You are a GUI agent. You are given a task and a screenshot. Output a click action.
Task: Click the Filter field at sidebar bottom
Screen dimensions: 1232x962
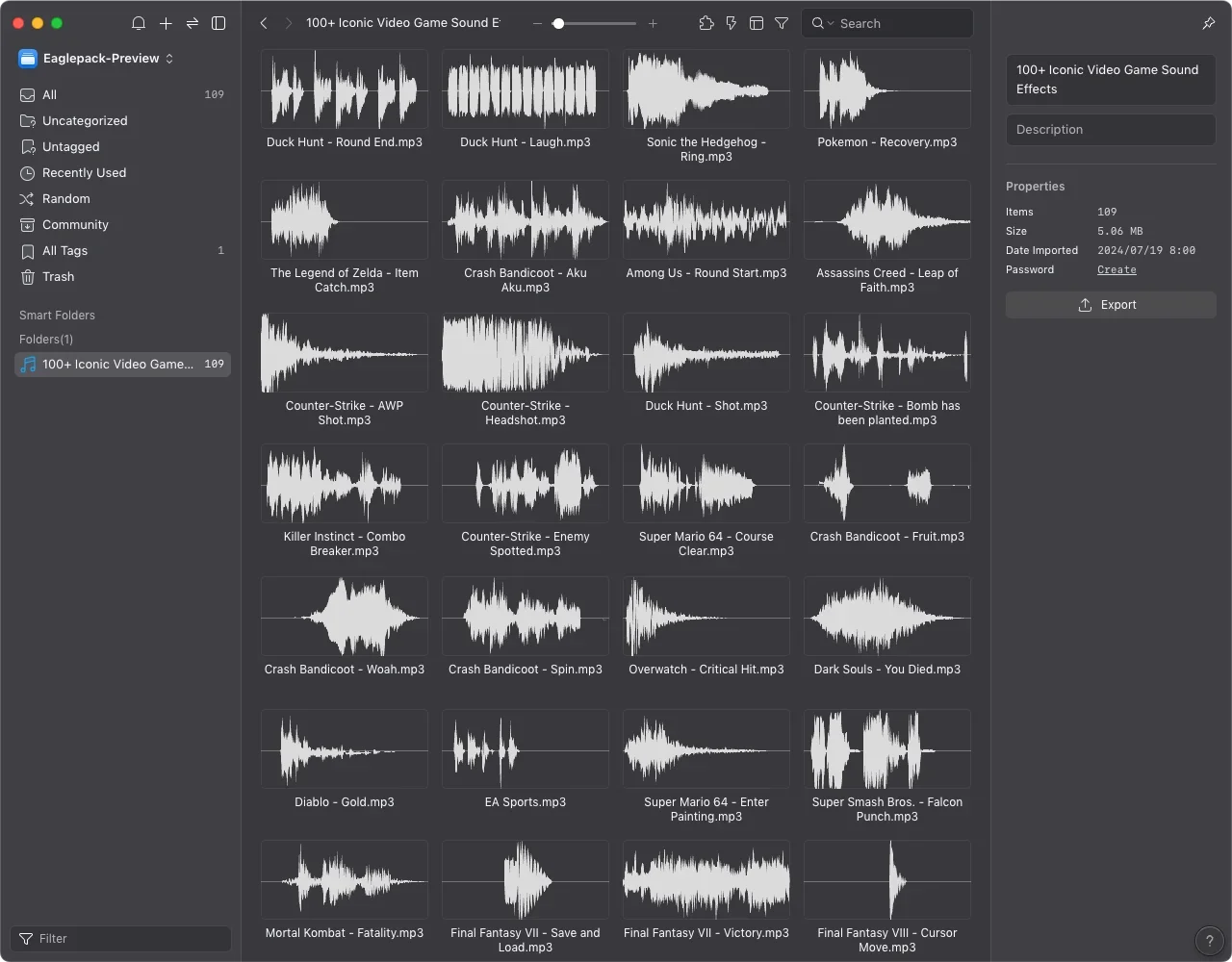click(x=121, y=939)
